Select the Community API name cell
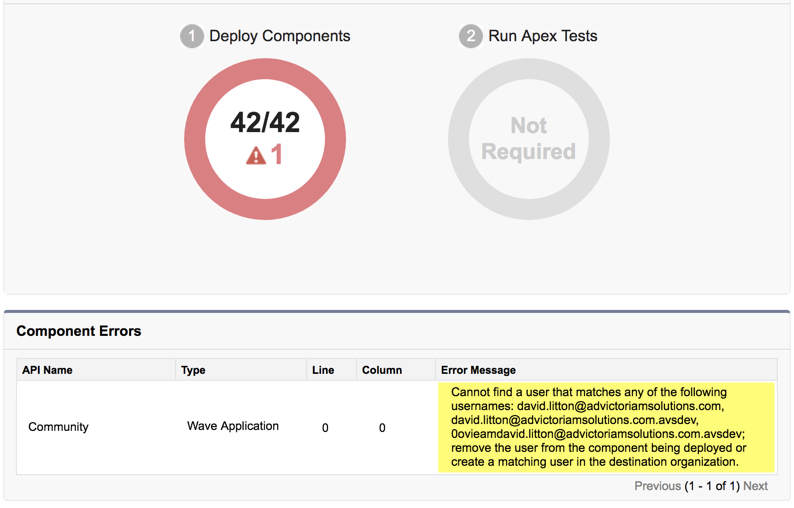The image size is (794, 508). 58,427
